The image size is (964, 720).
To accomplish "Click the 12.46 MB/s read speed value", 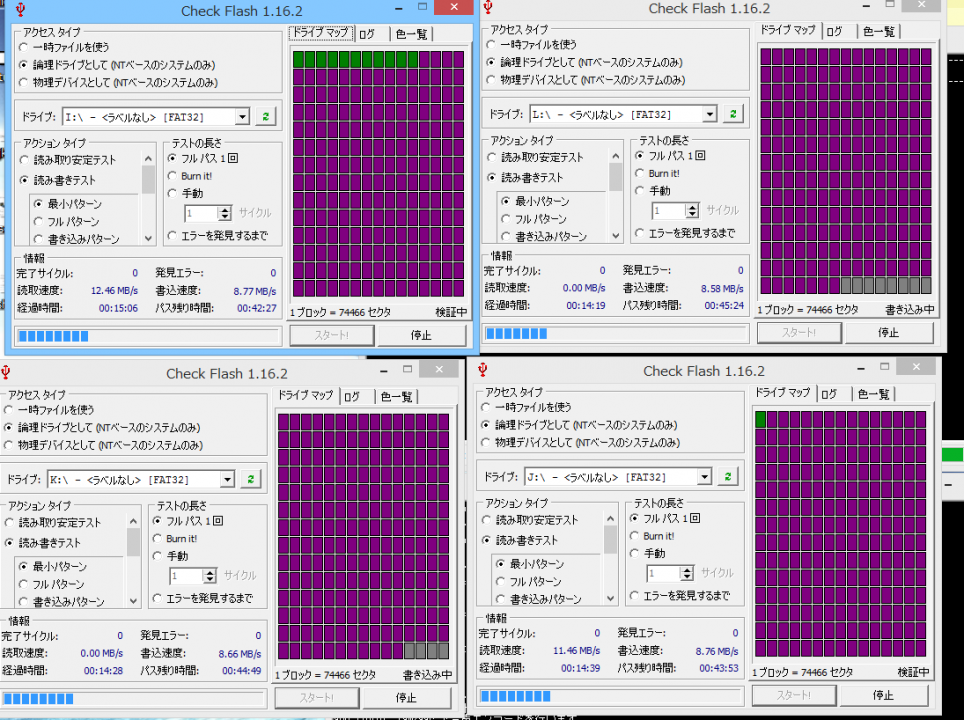I will click(x=114, y=290).
